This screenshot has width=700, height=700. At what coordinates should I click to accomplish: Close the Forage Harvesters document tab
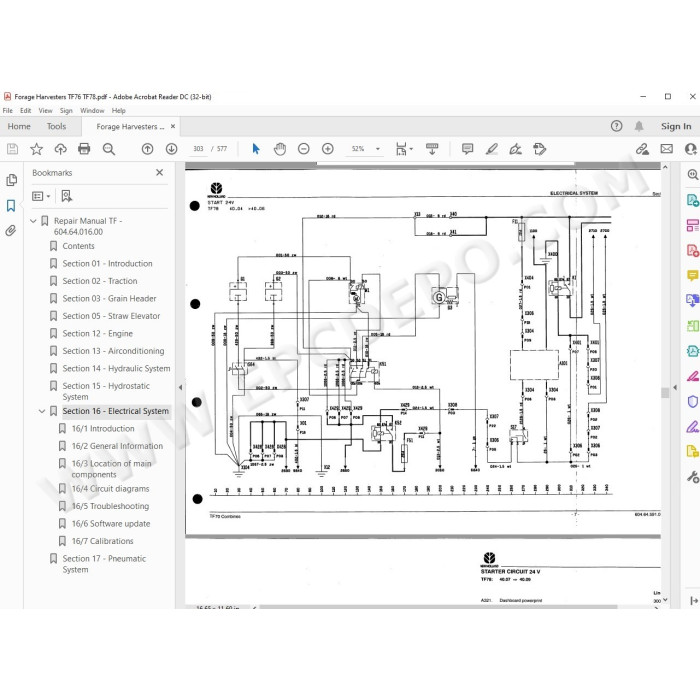[x=173, y=126]
